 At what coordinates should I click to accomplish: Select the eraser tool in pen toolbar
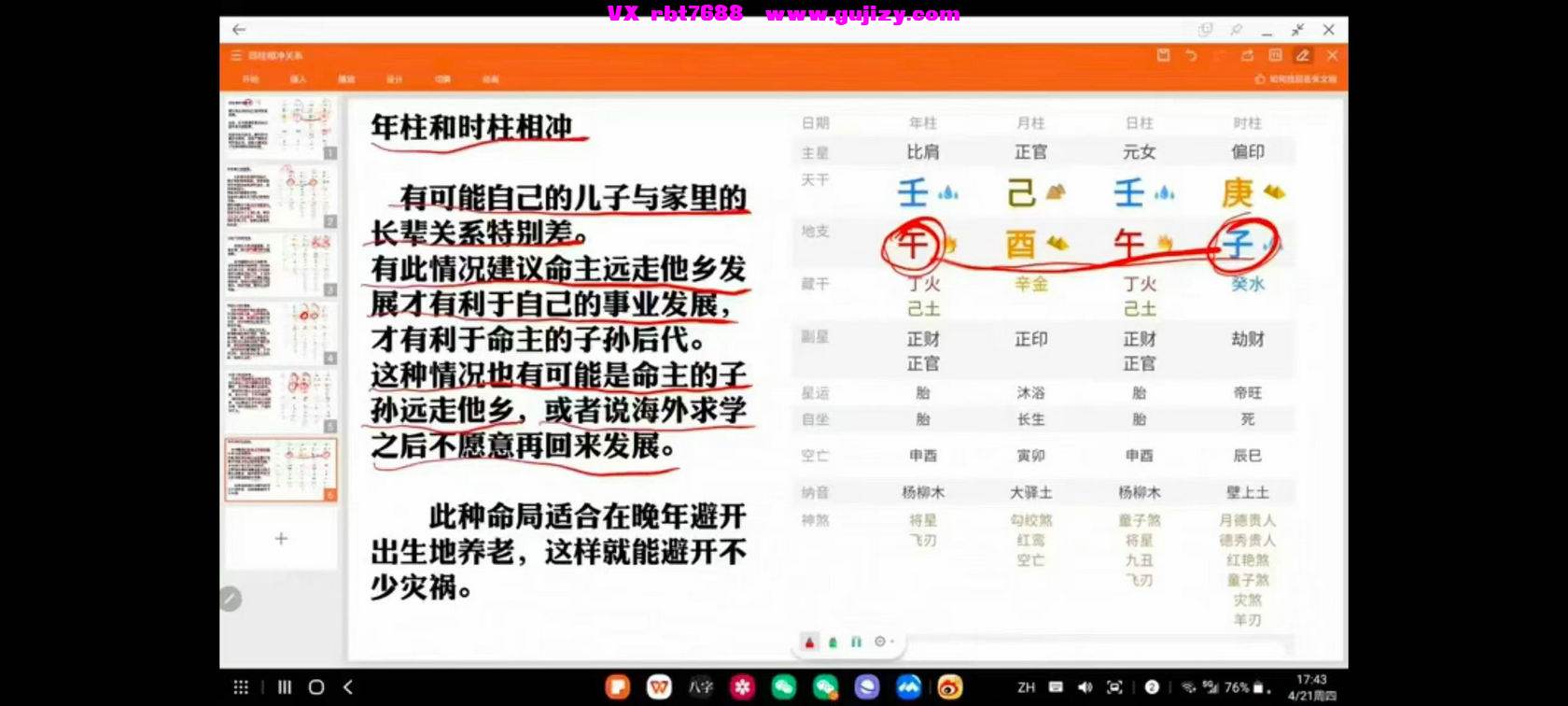856,642
